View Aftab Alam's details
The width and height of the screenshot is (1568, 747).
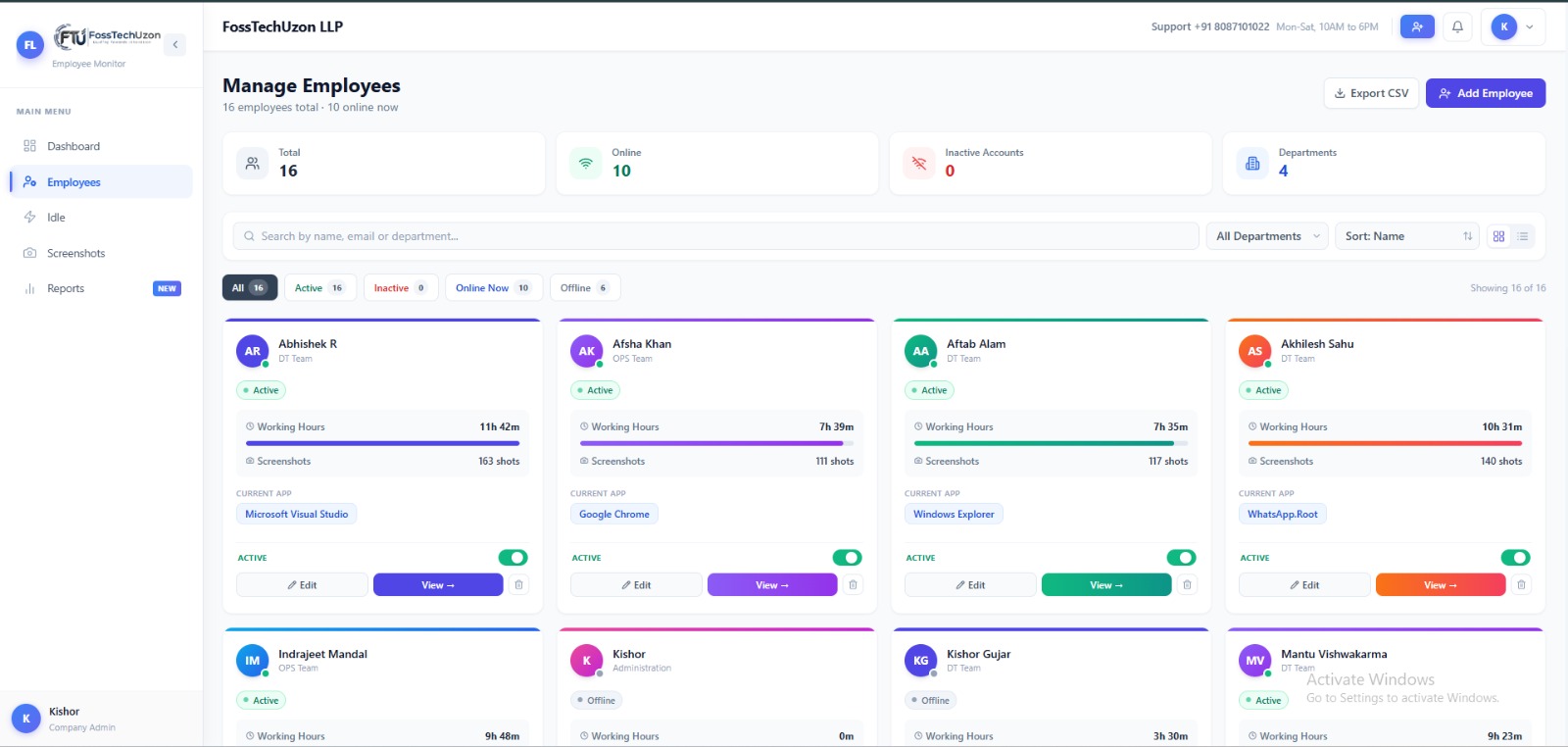1106,585
